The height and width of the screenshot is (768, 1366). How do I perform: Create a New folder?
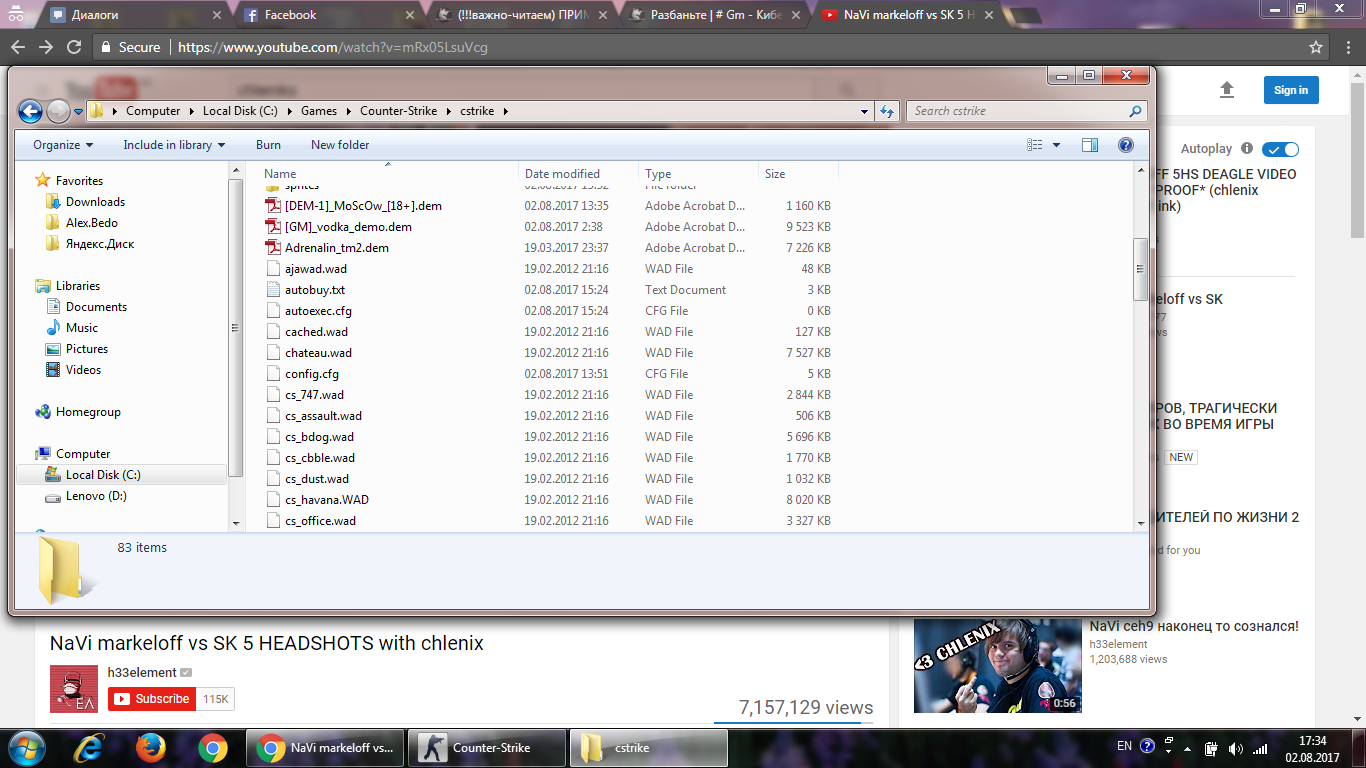tap(340, 145)
